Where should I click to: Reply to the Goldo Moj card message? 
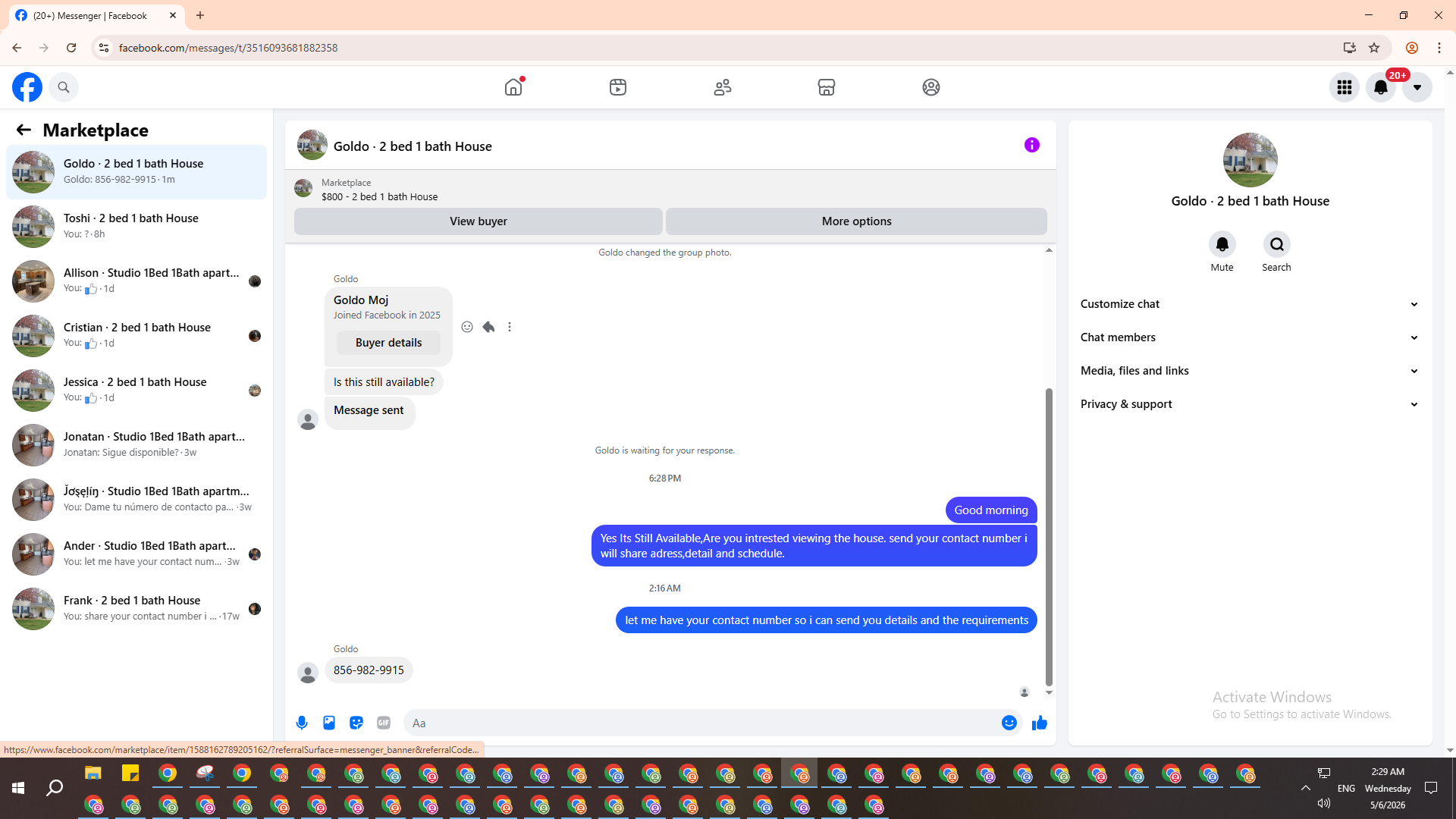click(x=488, y=327)
